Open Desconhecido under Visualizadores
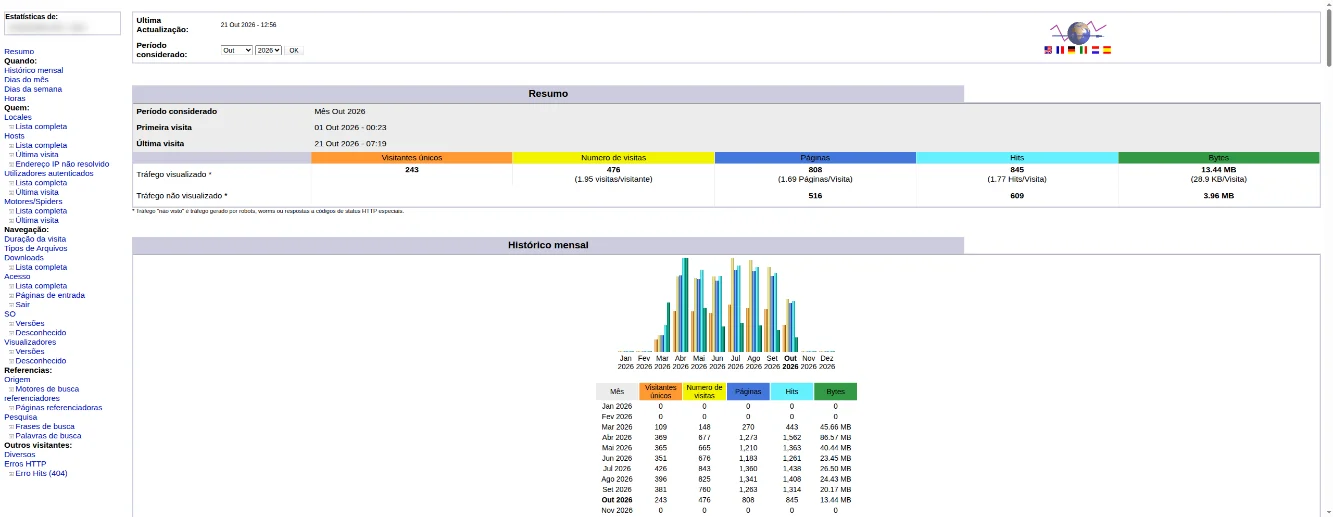The height and width of the screenshot is (517, 1333). pos(41,360)
